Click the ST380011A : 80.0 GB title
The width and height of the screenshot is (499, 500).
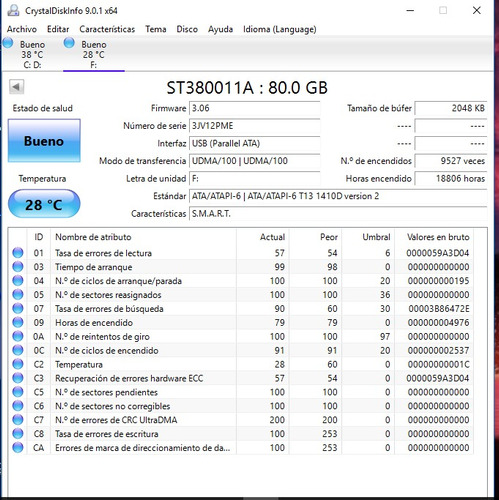pos(247,88)
